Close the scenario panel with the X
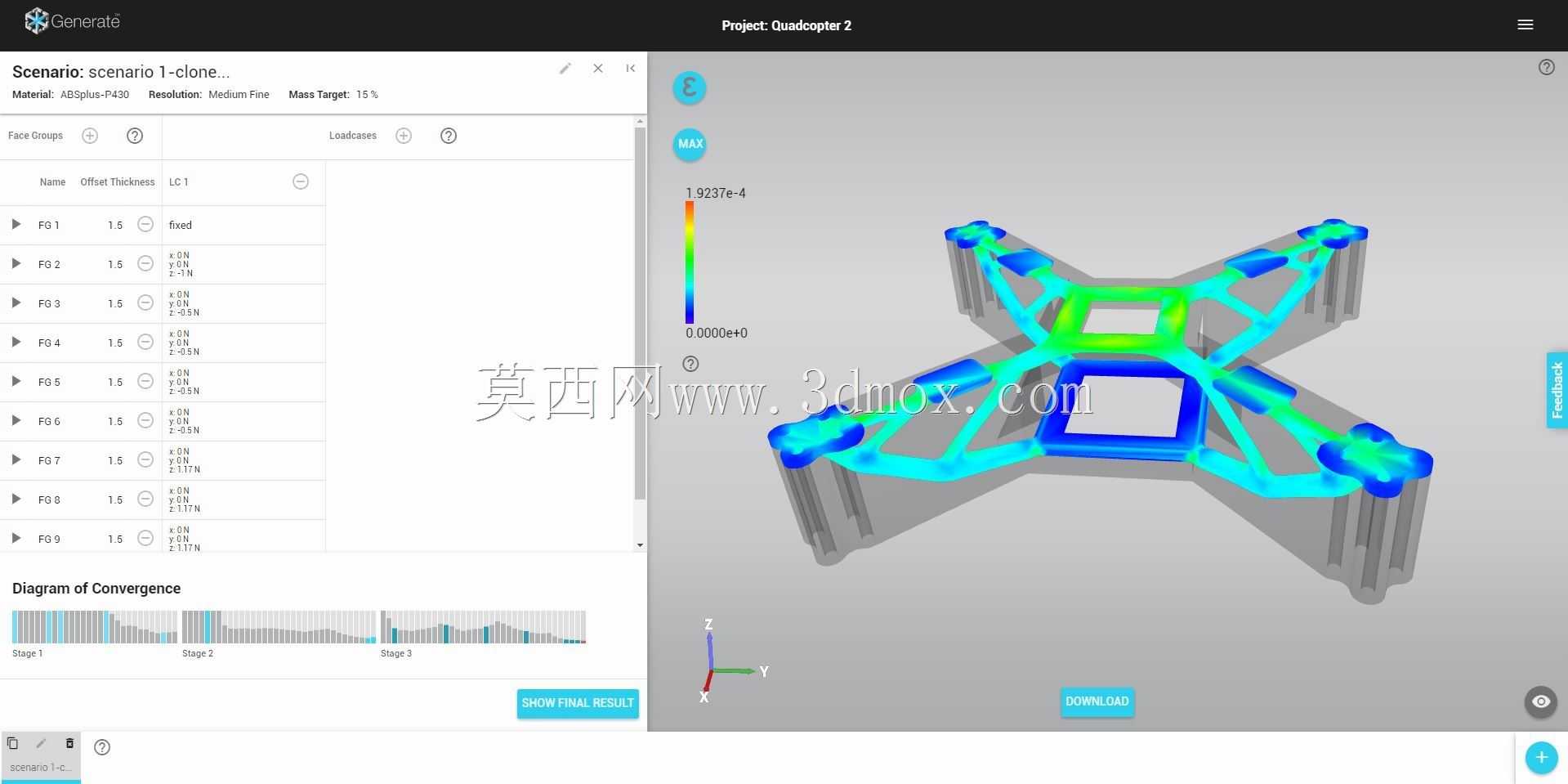Viewport: 1568px width, 784px height. pyautogui.click(x=598, y=69)
